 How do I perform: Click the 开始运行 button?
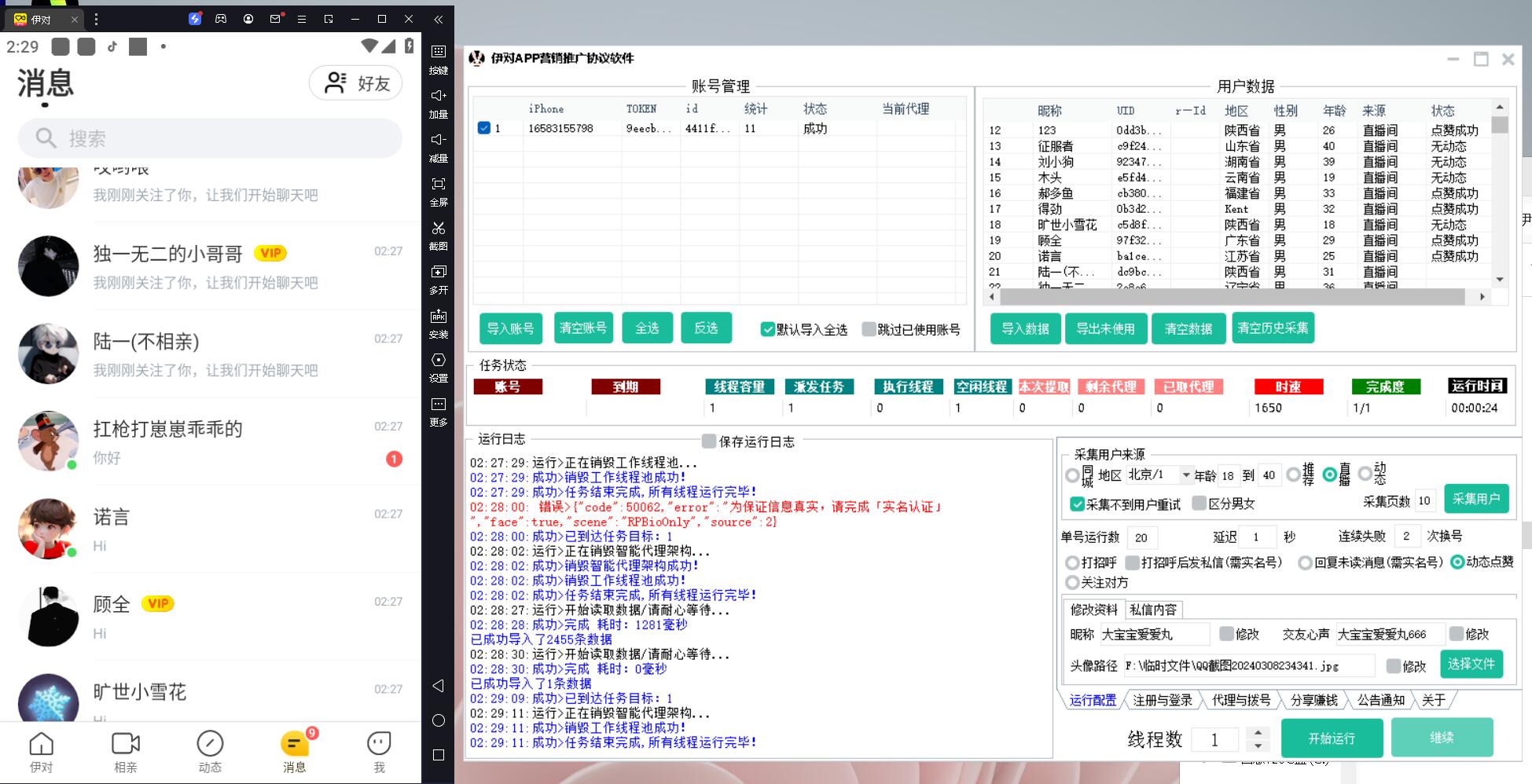click(1332, 738)
